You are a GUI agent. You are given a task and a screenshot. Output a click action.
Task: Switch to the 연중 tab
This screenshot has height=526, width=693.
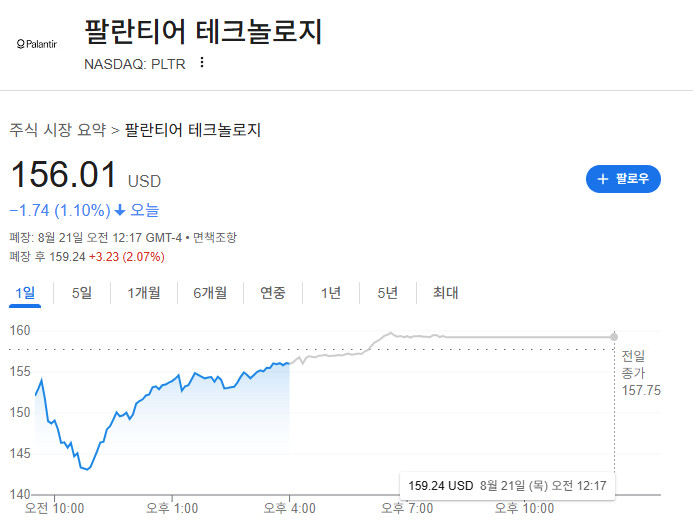coord(273,293)
